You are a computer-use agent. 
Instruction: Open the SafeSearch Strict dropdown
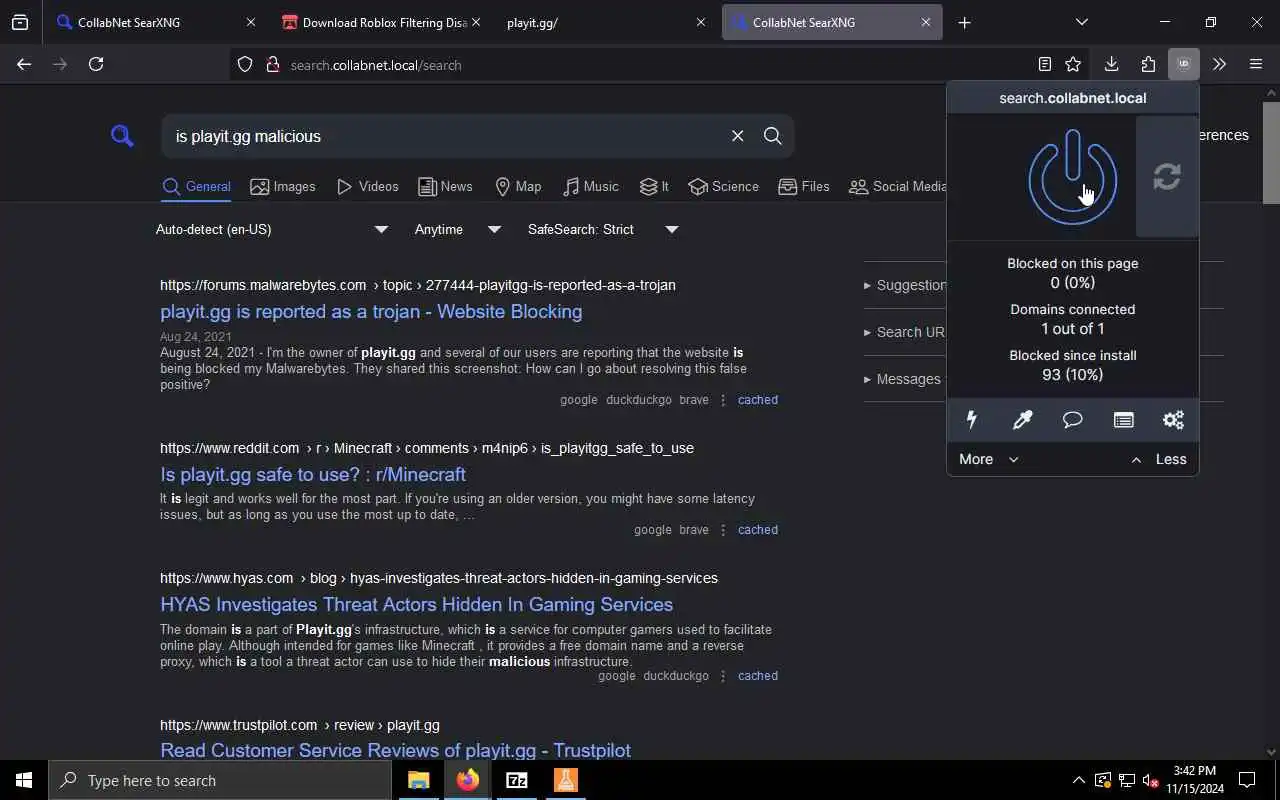tap(603, 229)
